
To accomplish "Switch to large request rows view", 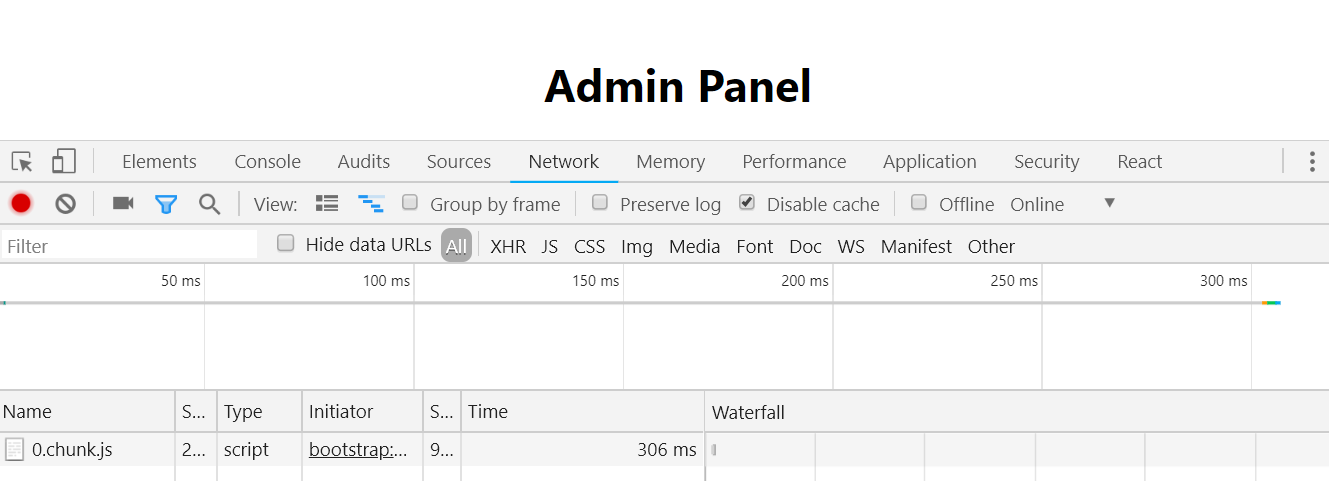I will [327, 204].
